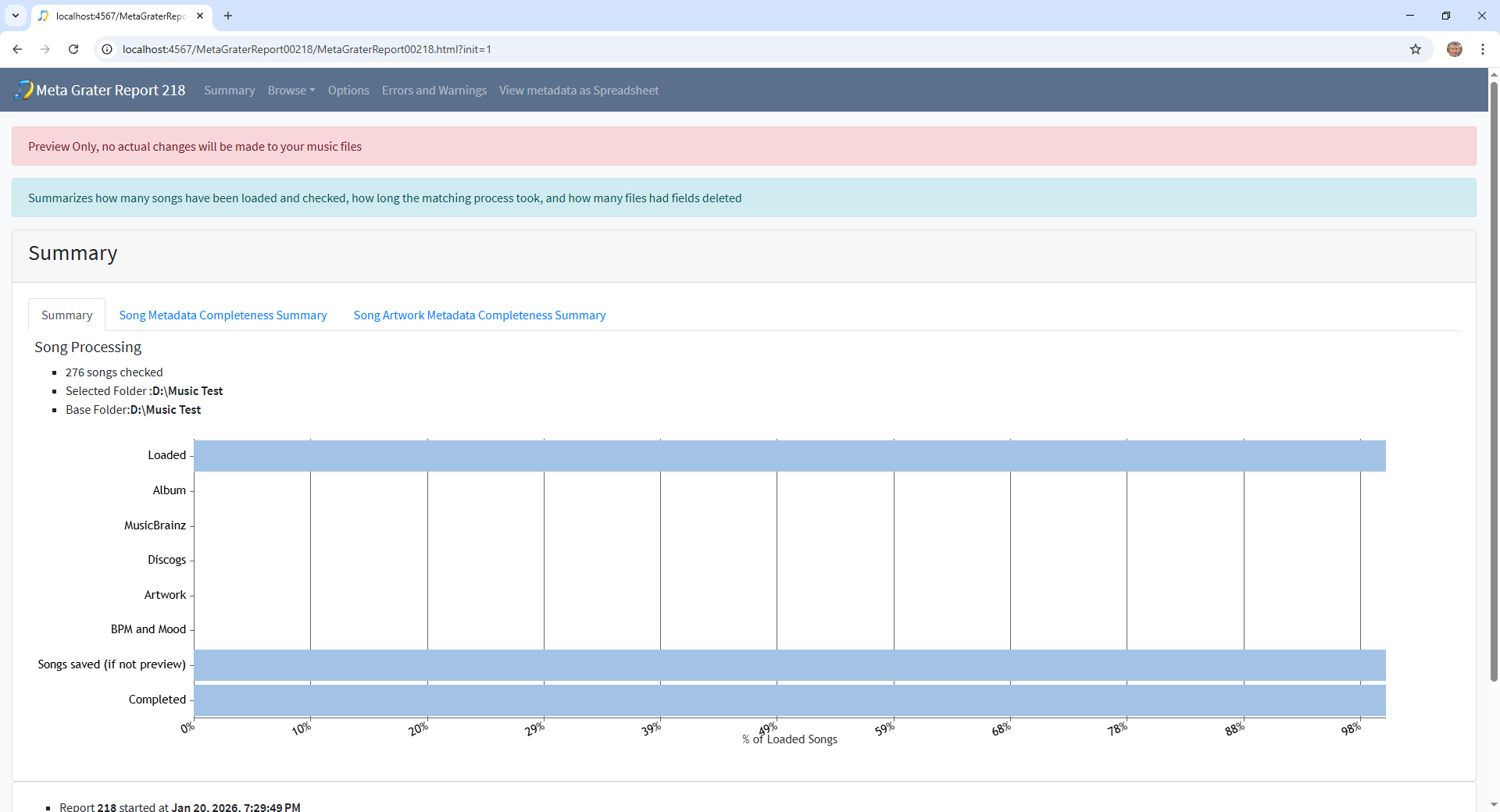Switch to Song Metadata Completeness Summary tab
Image resolution: width=1500 pixels, height=812 pixels.
[223, 315]
